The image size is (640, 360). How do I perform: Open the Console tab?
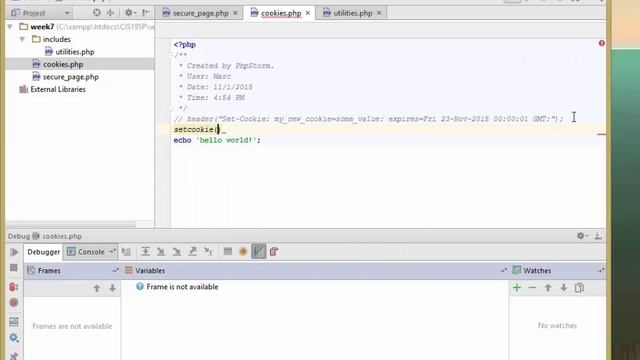(x=91, y=252)
